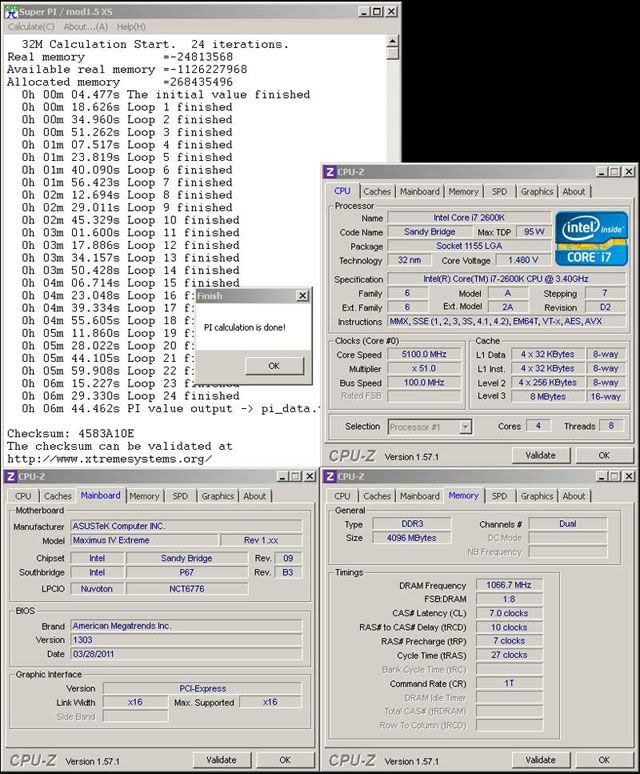Screen dimensions: 640x774
Task: Open the About...(A) menu in Super PI
Action: [x=85, y=27]
